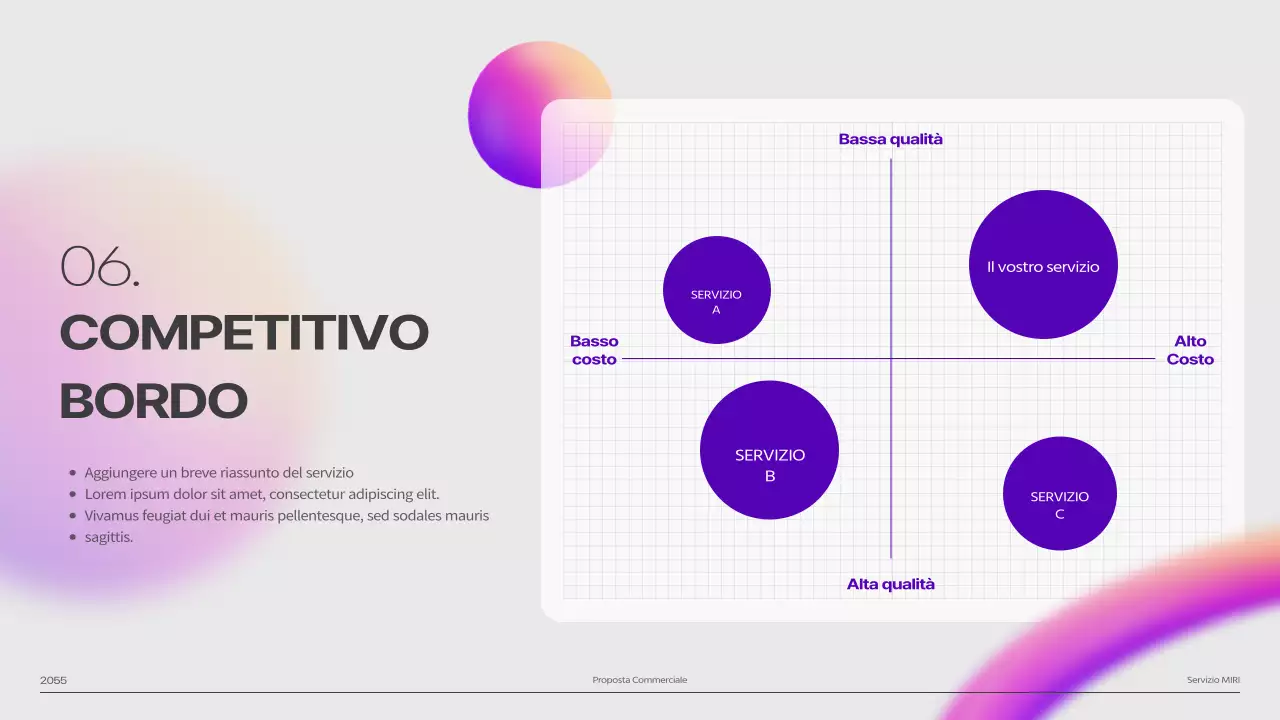Select the COMPETITIVO heading word
The width and height of the screenshot is (1280, 720).
[244, 333]
